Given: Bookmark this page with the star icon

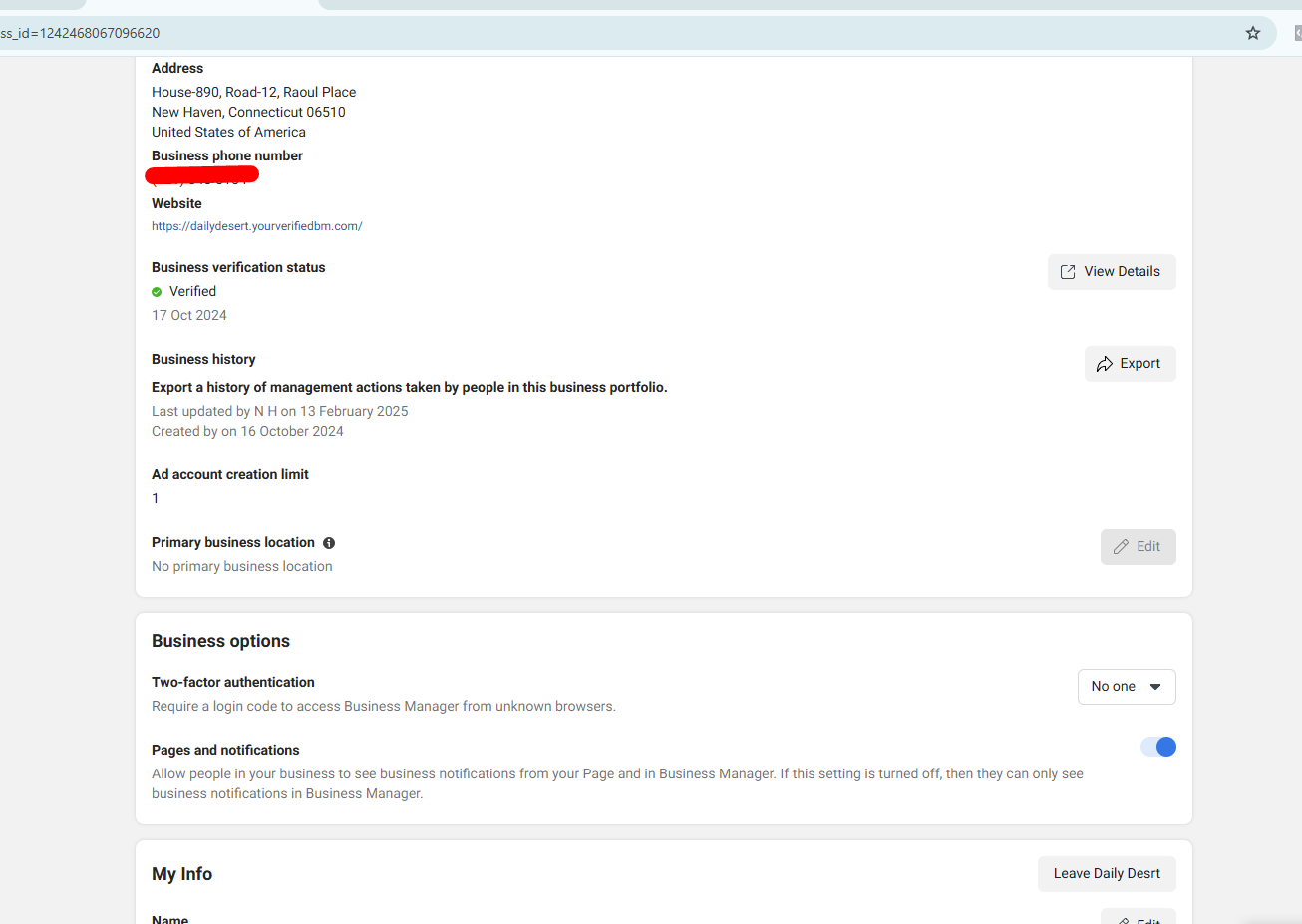Looking at the screenshot, I should tap(1253, 33).
